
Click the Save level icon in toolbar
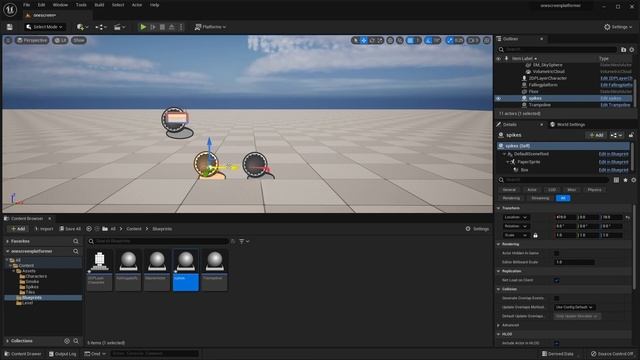tap(9, 27)
